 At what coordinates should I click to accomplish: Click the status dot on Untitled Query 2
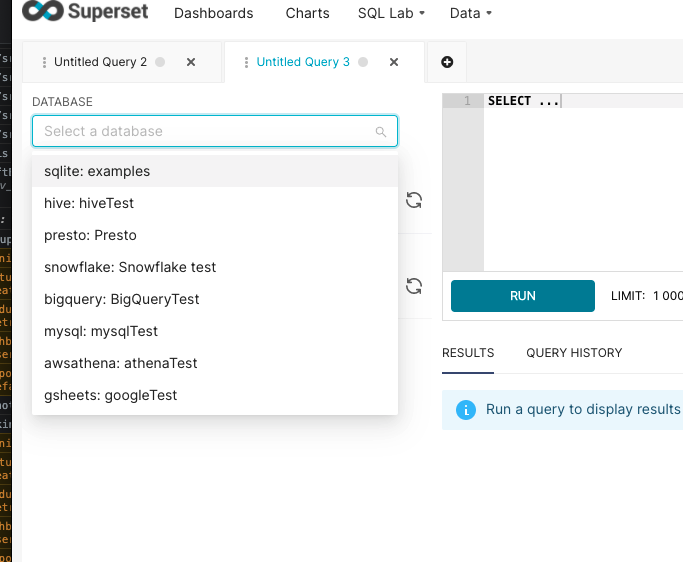pyautogui.click(x=160, y=62)
